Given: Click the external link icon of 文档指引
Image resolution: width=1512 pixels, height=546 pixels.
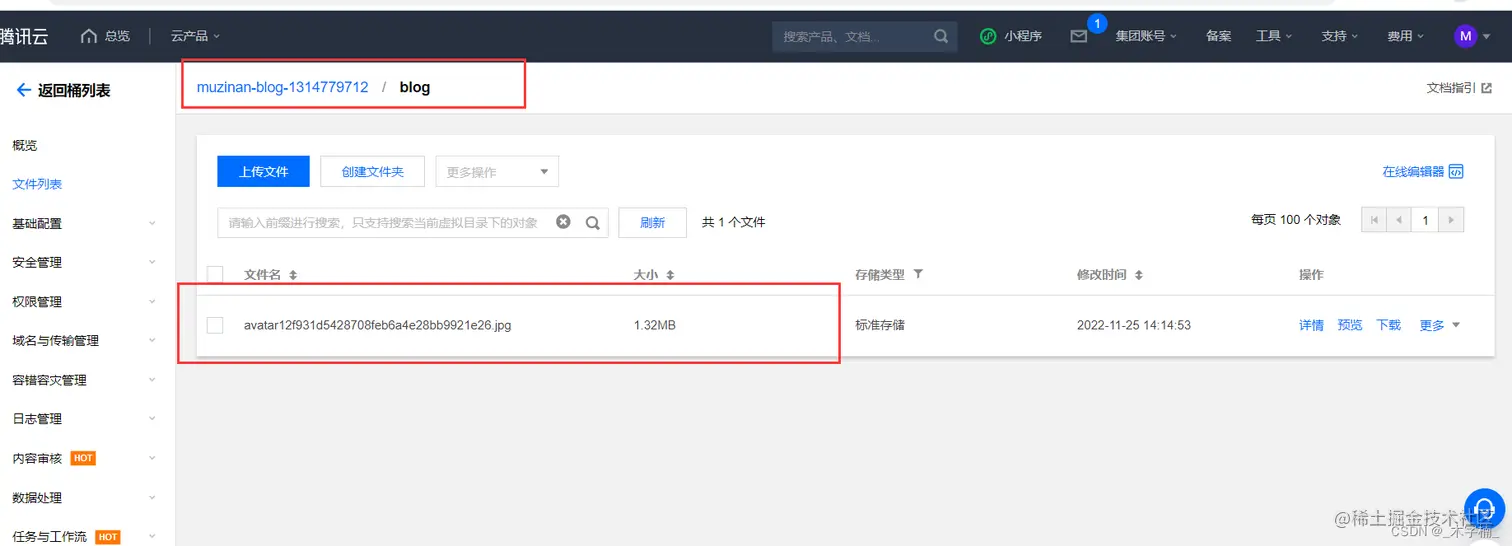Looking at the screenshot, I should click(x=1486, y=88).
